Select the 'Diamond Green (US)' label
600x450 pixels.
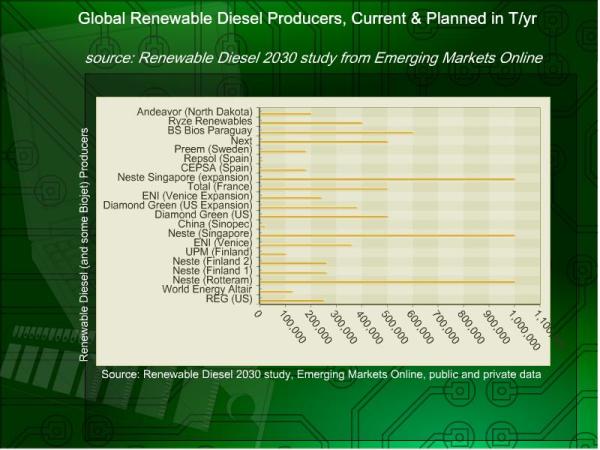coord(203,214)
